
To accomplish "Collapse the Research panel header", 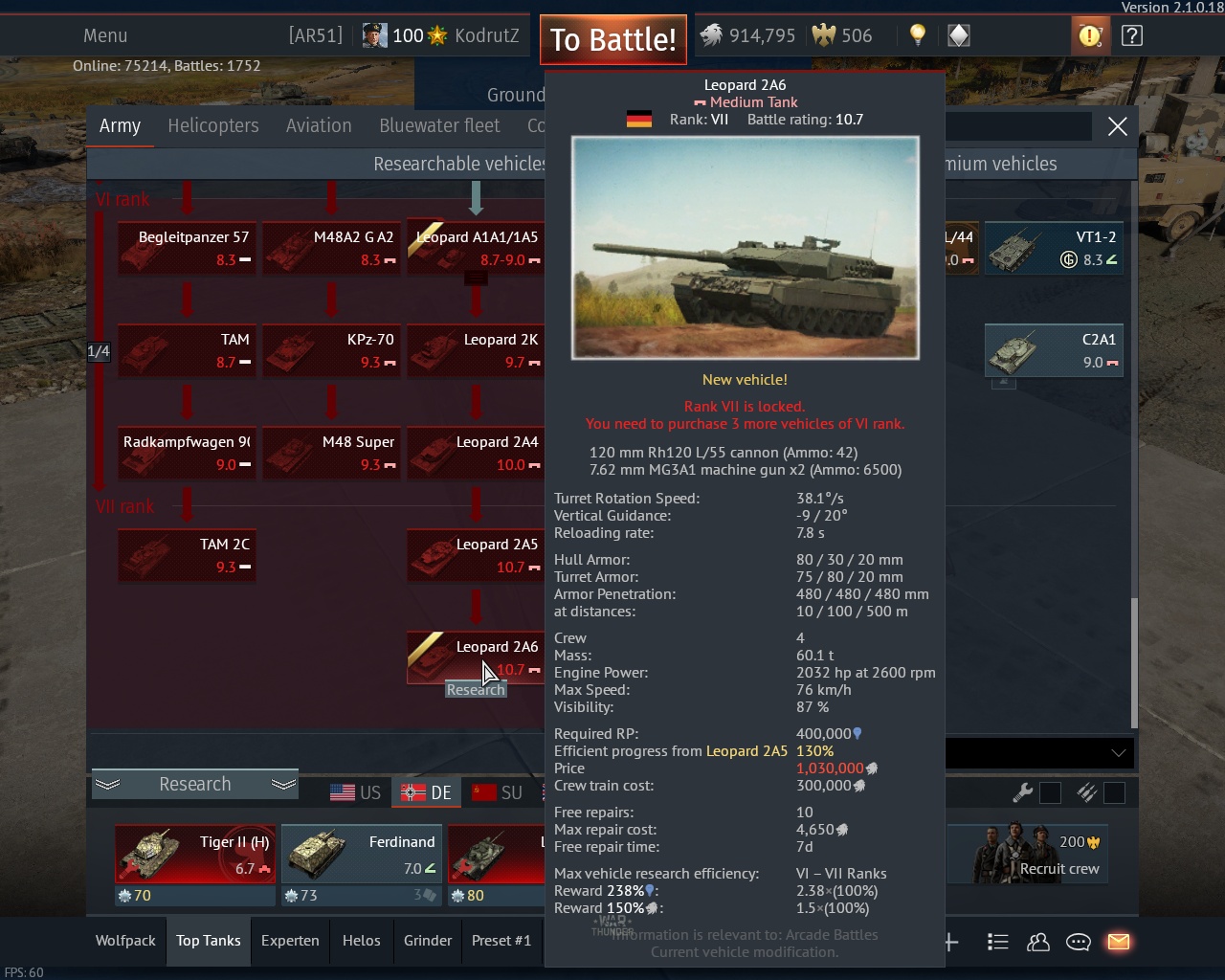I will (x=195, y=784).
